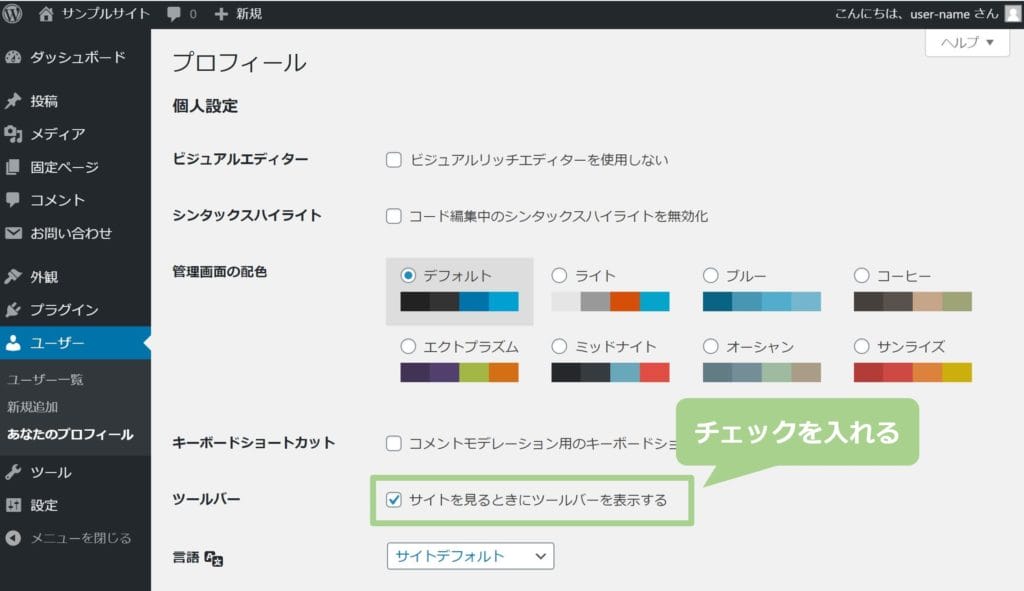Viewport: 1024px width, 591px height.
Task: Click the WordPress logo icon
Action: (x=13, y=14)
